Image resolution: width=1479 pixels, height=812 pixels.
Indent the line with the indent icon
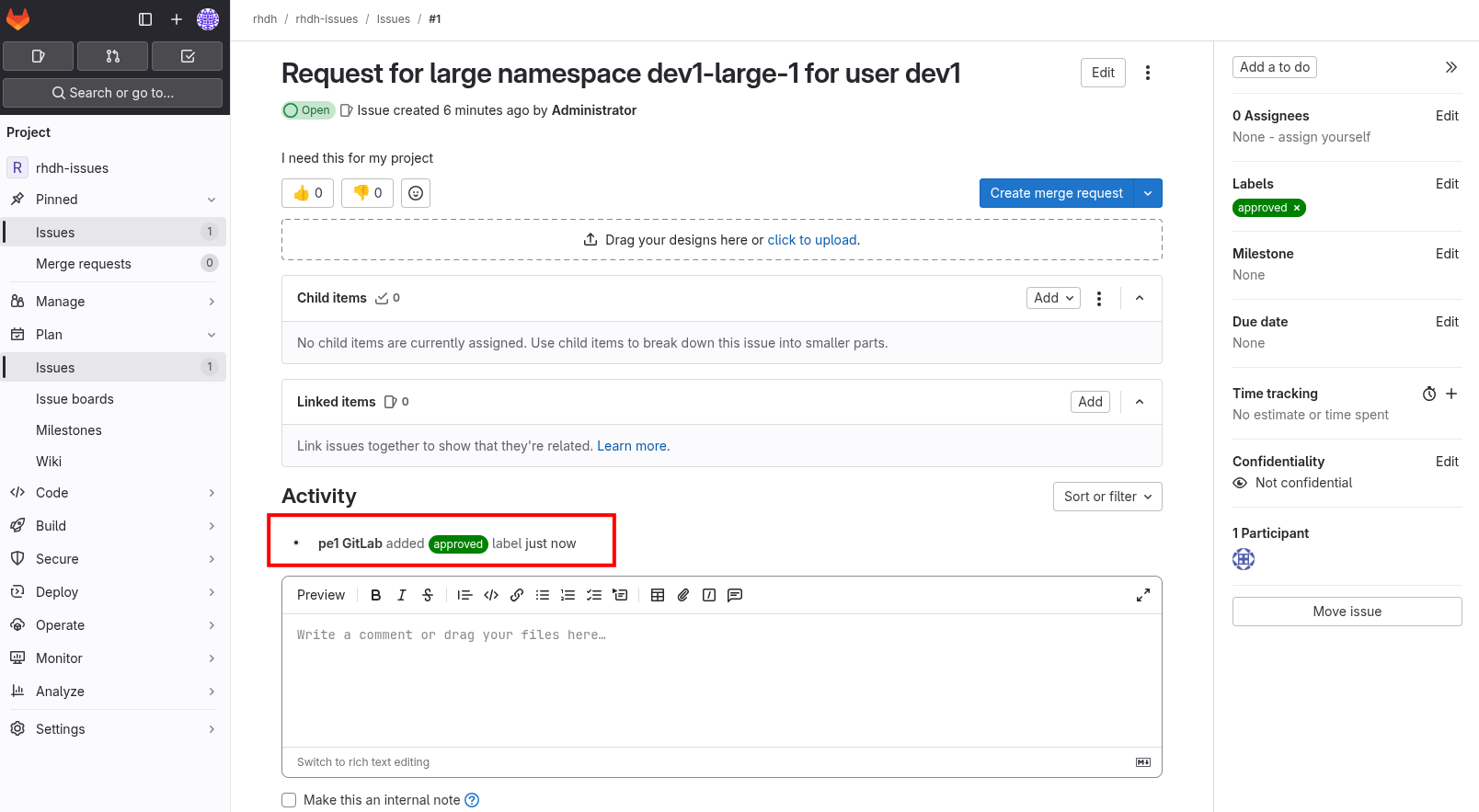[x=620, y=595]
